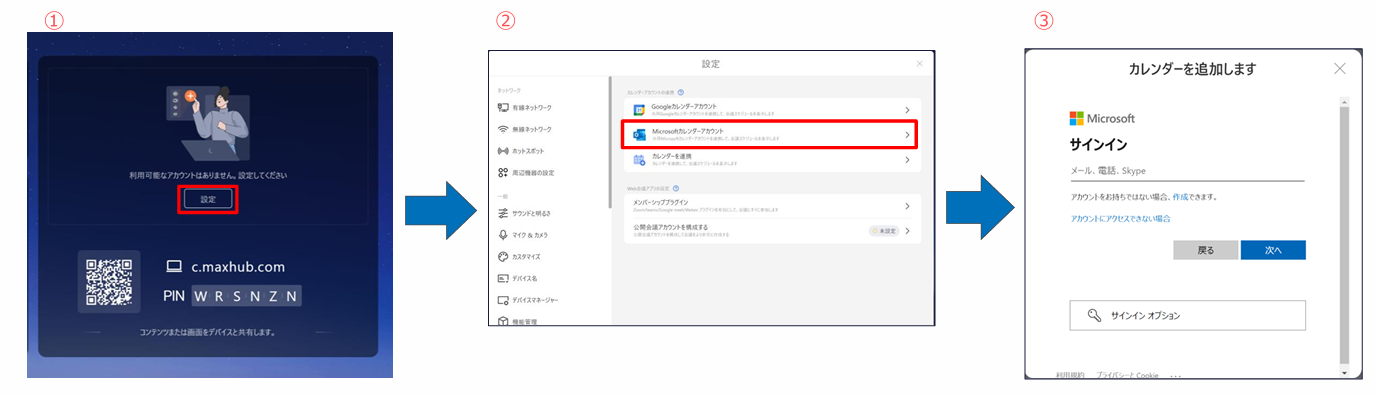Click the PIN code W R S N Z N
The image size is (1377, 396).
pyautogui.click(x=246, y=297)
